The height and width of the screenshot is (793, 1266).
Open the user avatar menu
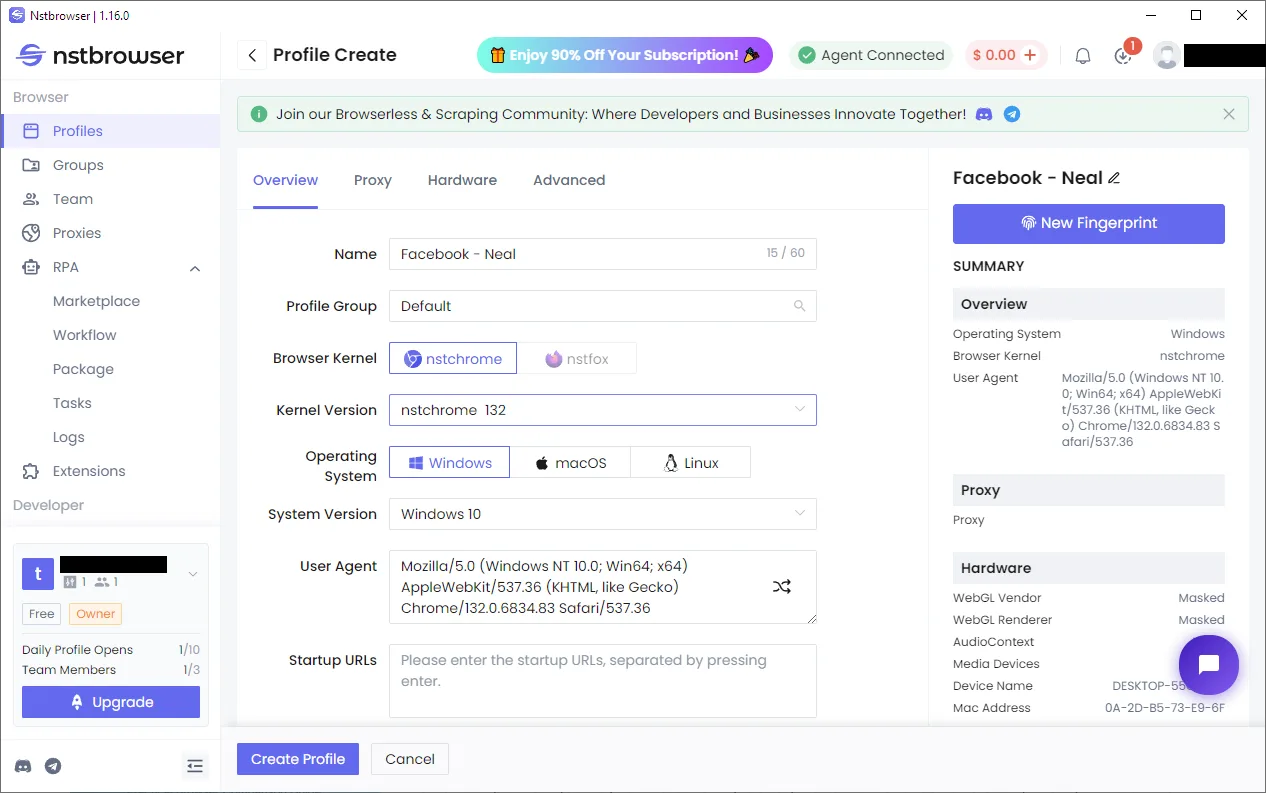(1167, 55)
